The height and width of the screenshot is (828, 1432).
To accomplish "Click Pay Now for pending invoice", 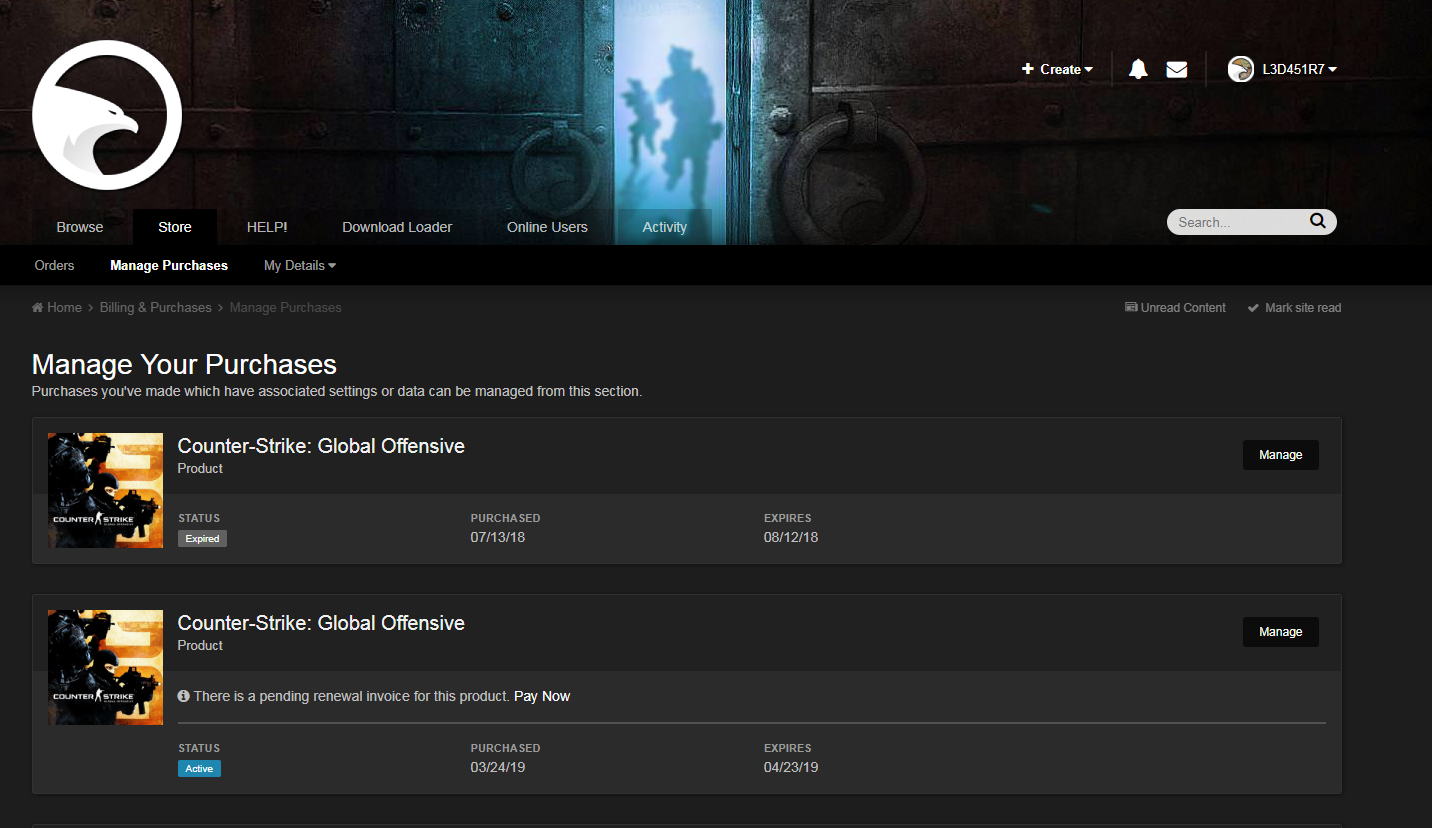I will tap(542, 696).
